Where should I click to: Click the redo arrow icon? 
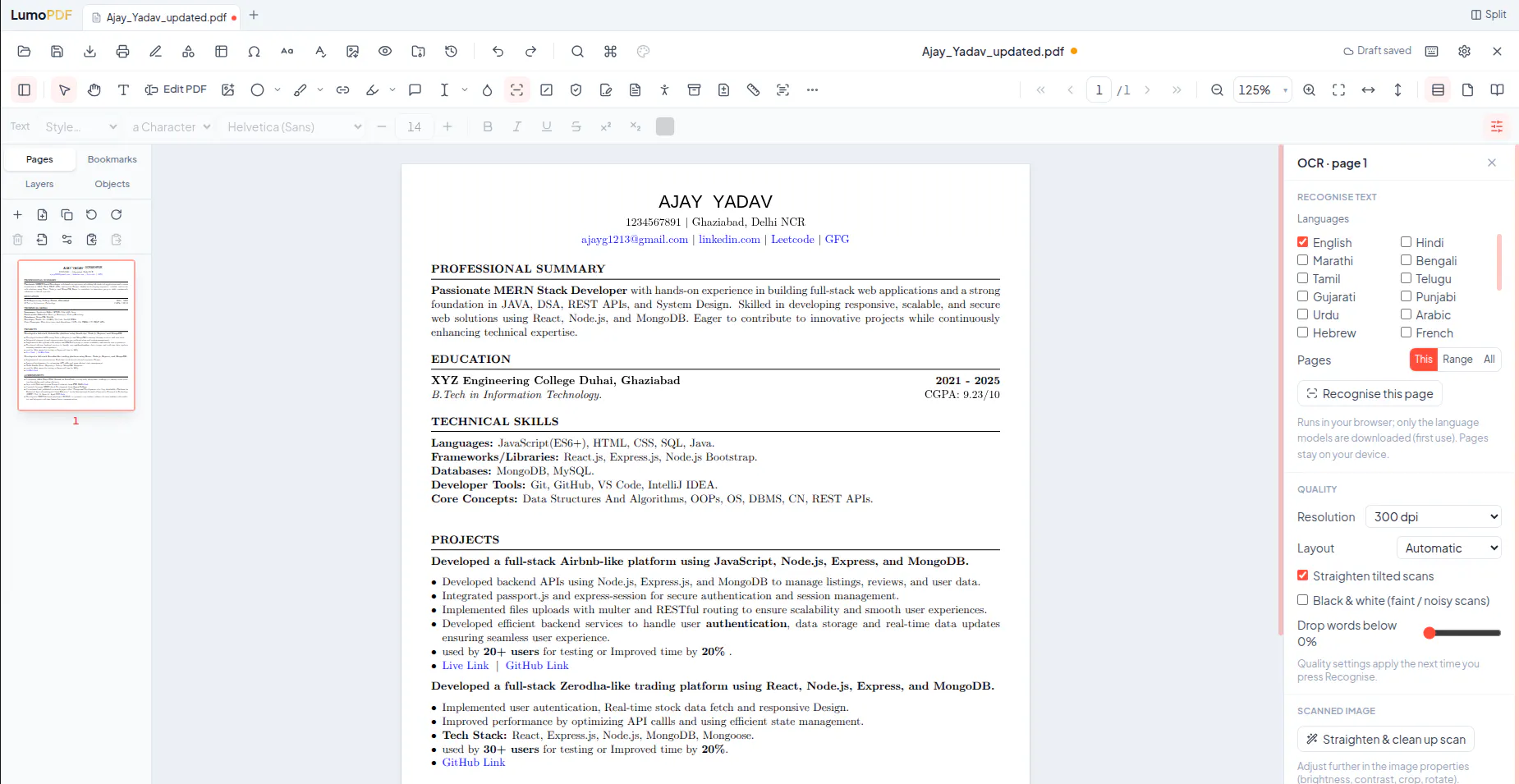tap(531, 51)
